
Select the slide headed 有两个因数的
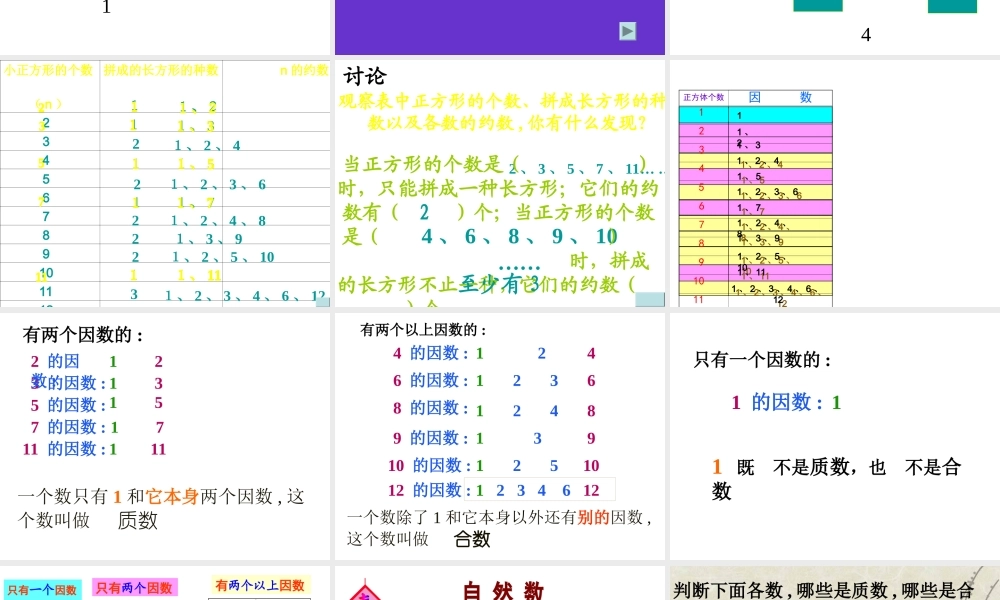pos(165,436)
